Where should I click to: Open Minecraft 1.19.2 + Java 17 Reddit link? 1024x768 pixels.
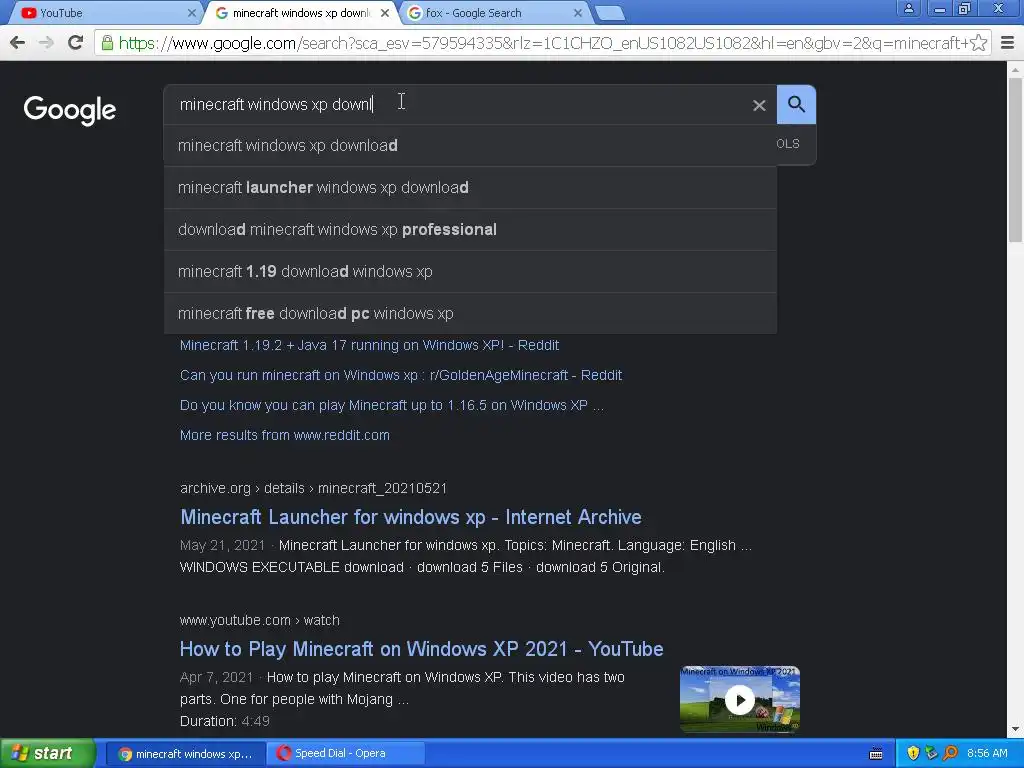(x=369, y=345)
